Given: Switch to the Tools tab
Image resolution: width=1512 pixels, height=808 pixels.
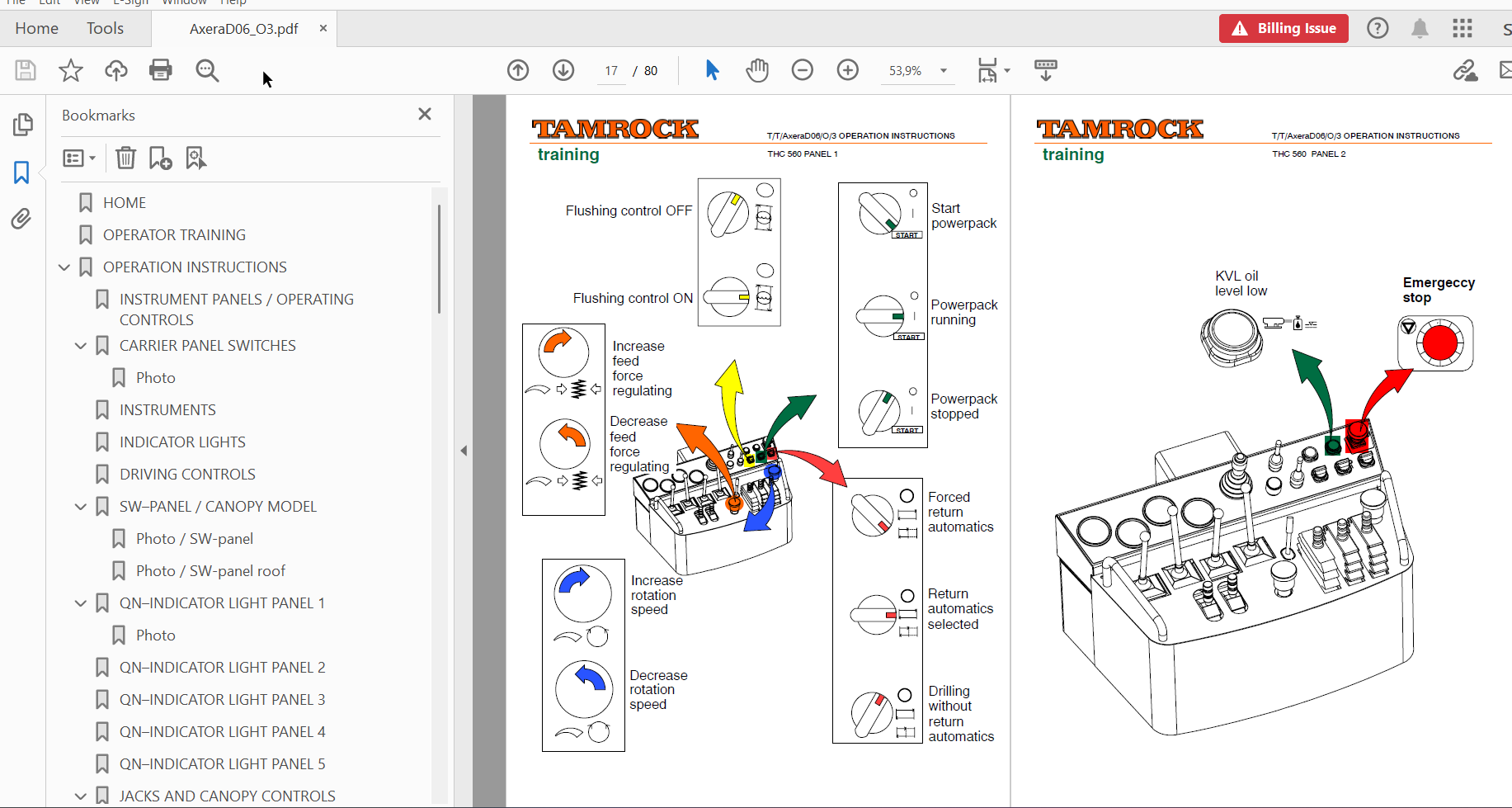Looking at the screenshot, I should tap(105, 28).
